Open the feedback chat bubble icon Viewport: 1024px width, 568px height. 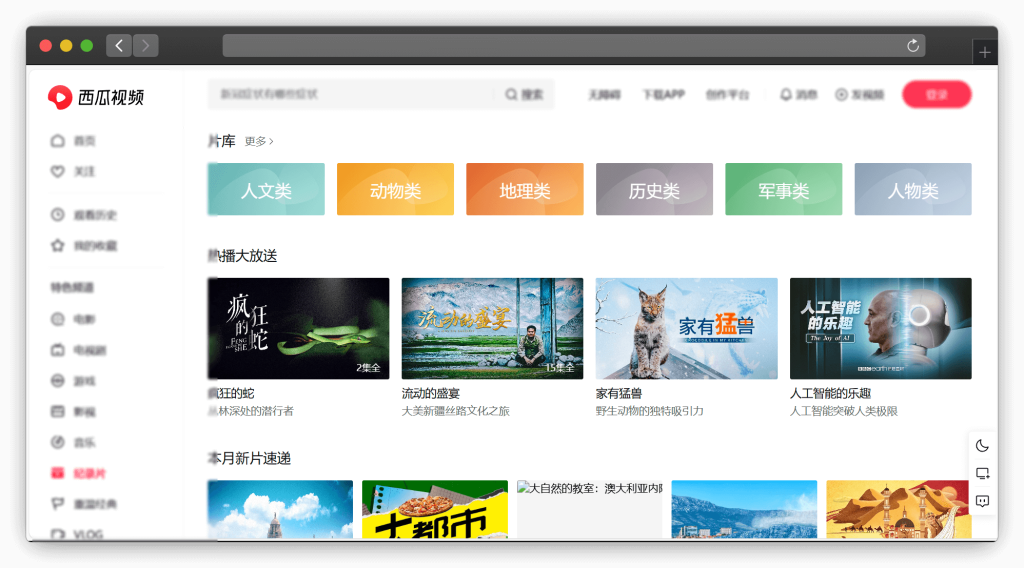click(982, 501)
